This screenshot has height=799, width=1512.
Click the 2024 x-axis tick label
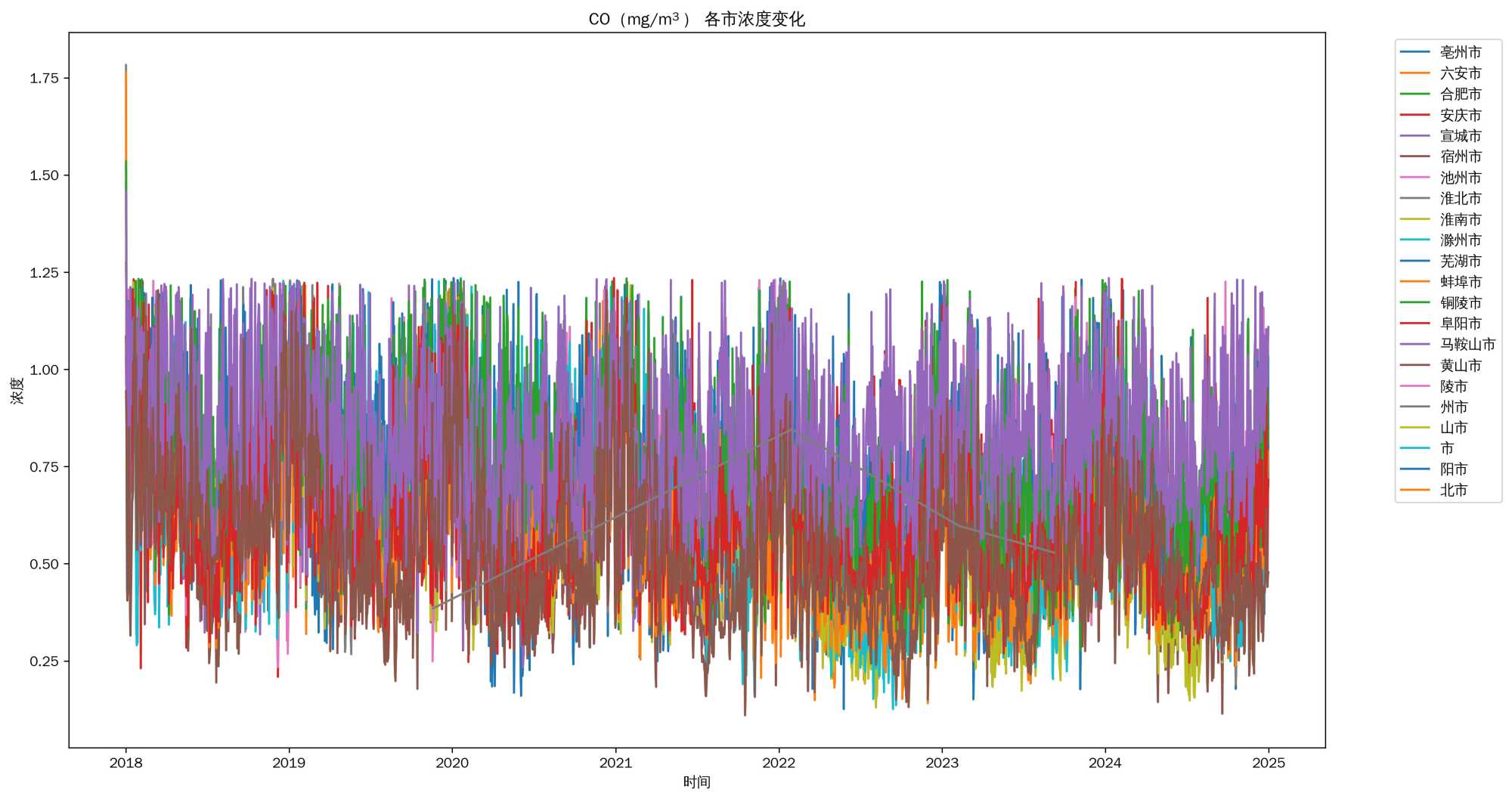pos(1105,763)
